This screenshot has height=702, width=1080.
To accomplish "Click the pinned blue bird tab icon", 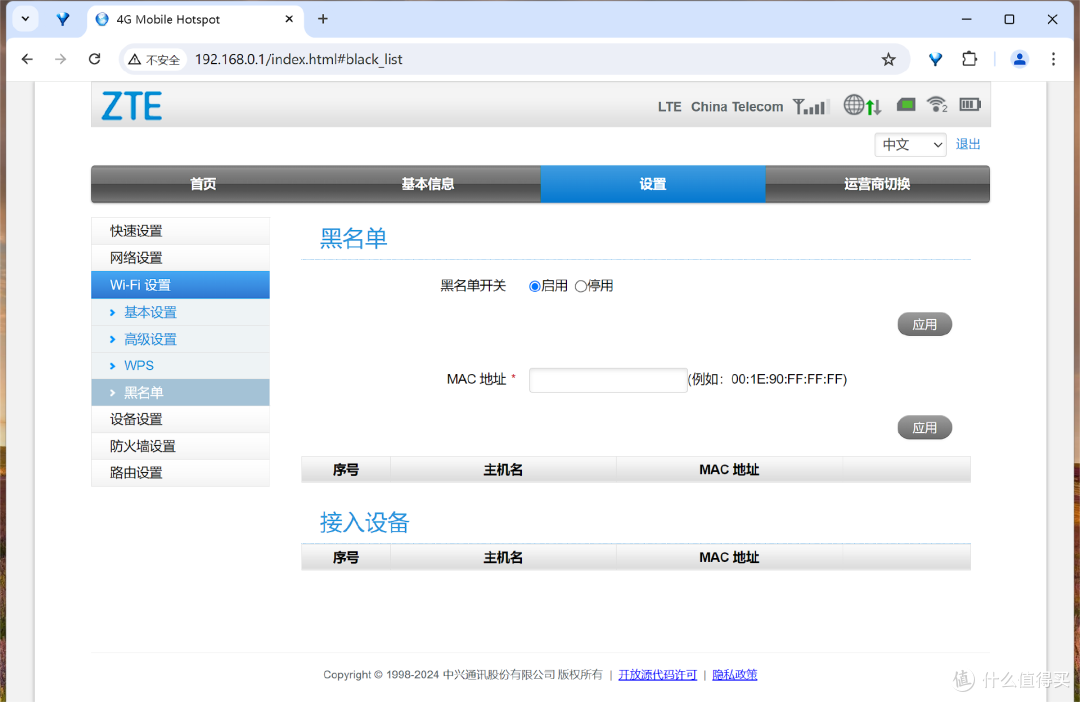I will [63, 19].
